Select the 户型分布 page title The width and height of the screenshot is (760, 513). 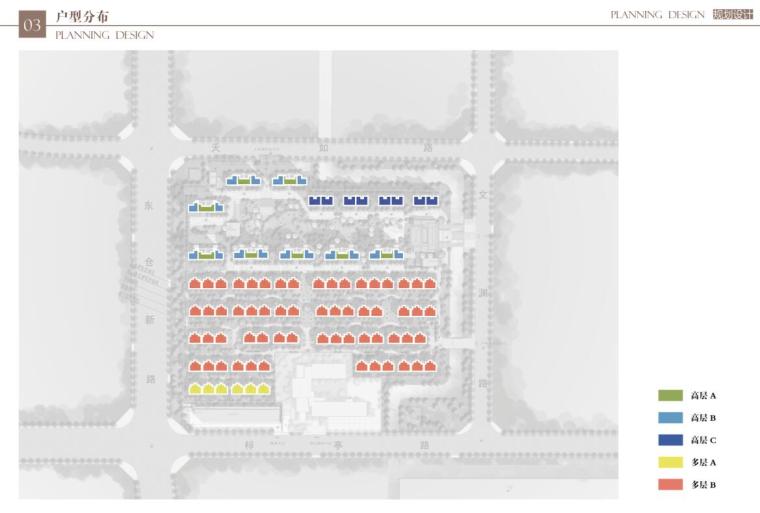pos(84,17)
